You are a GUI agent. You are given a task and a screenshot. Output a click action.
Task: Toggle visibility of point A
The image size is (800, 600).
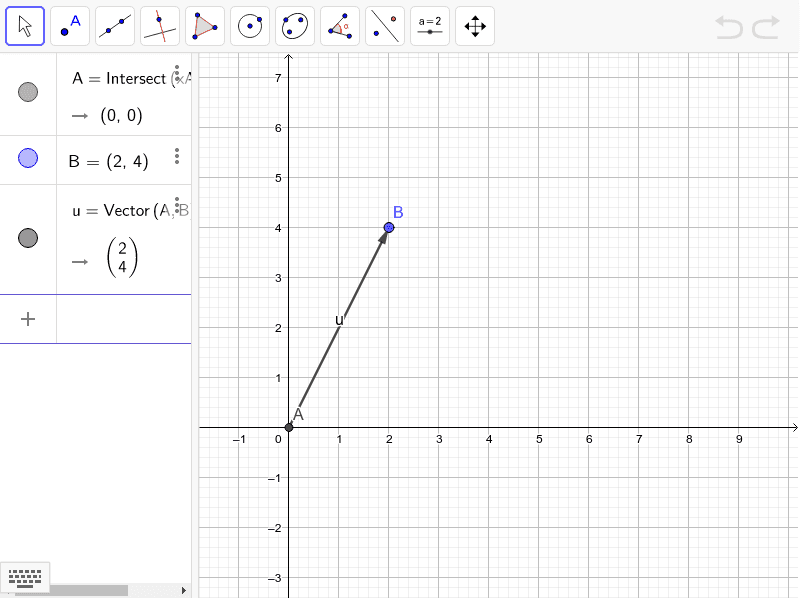pyautogui.click(x=27, y=92)
